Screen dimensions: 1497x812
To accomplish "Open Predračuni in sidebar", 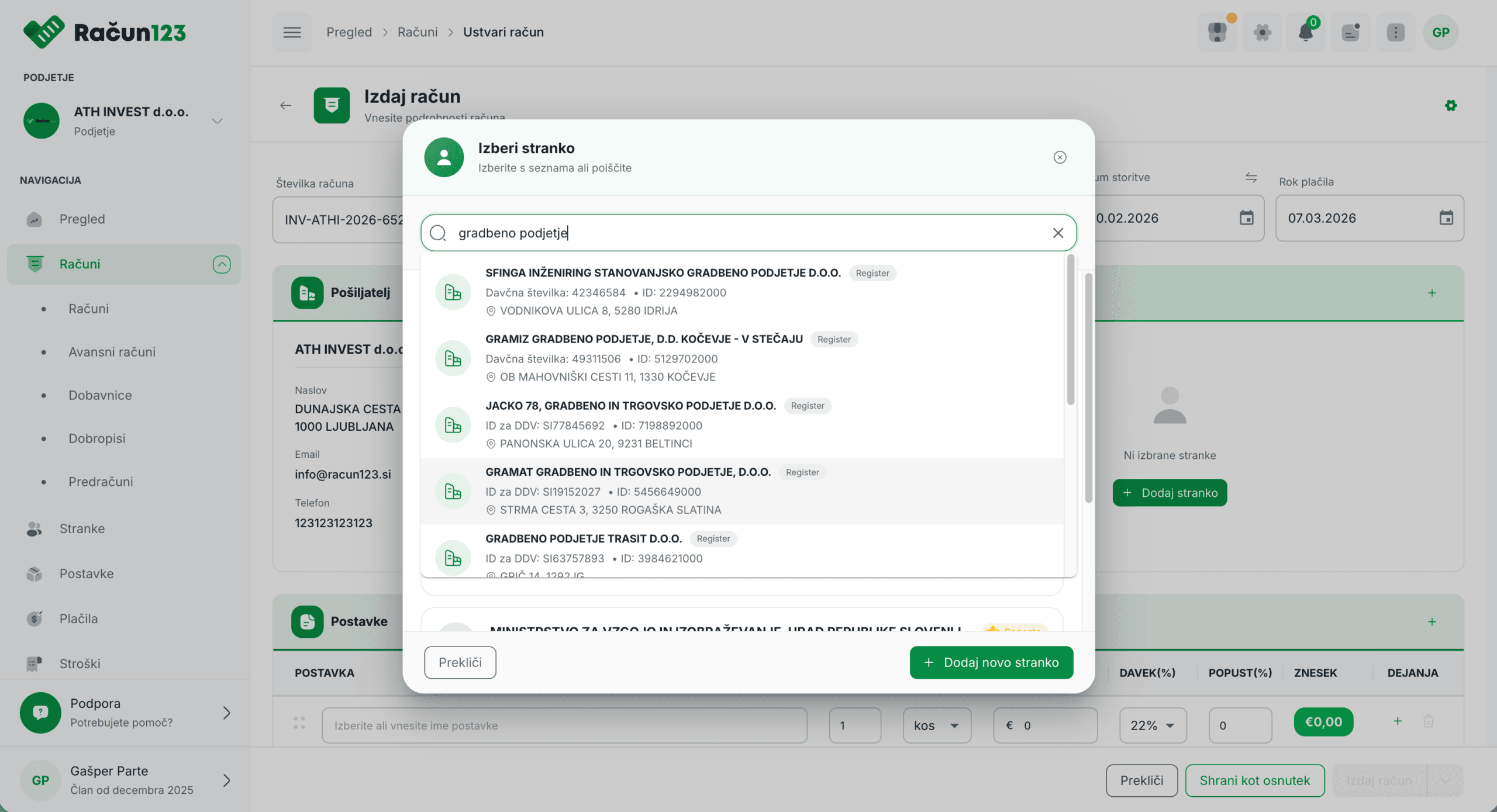I will point(101,482).
